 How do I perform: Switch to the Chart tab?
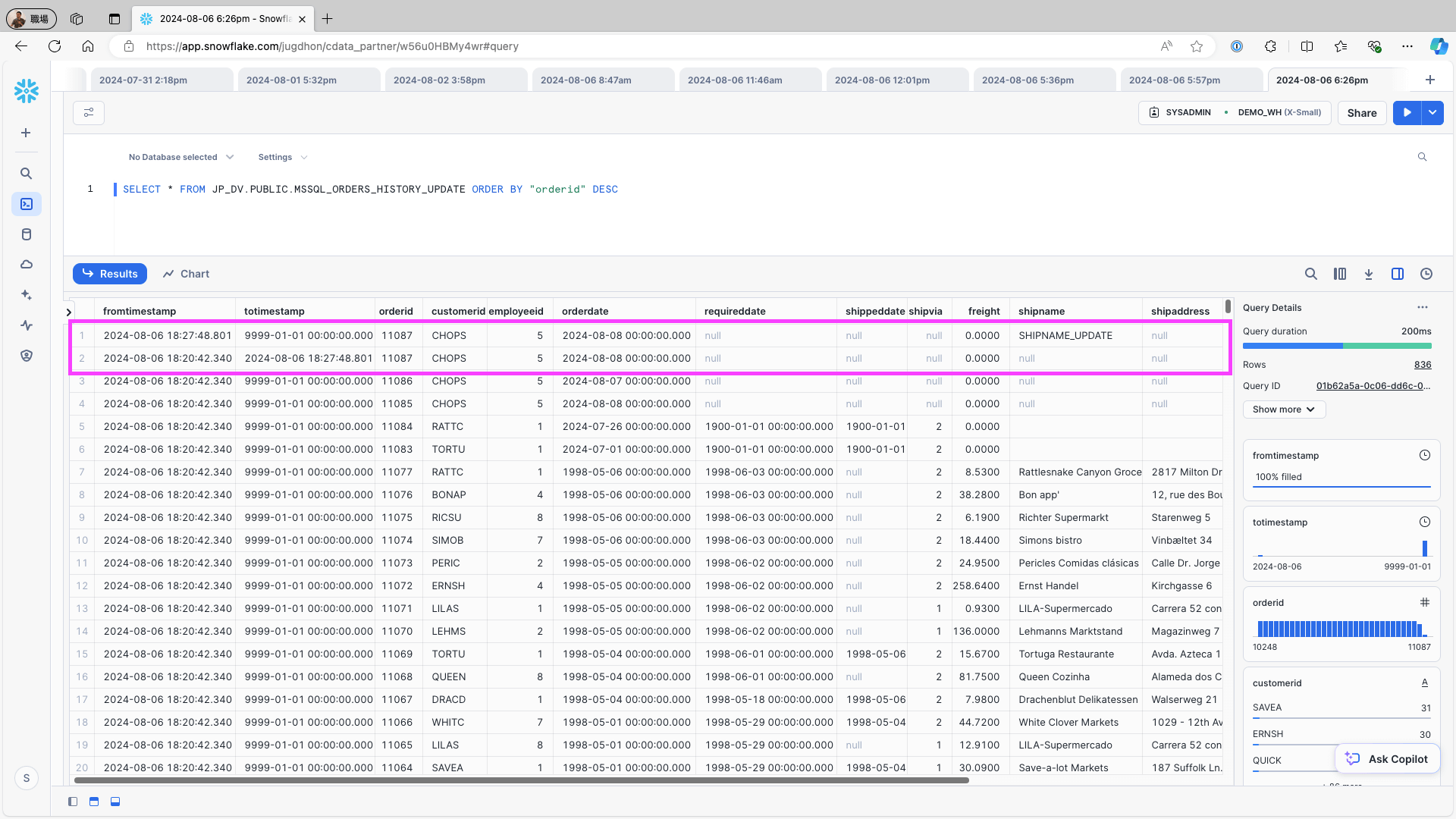pos(187,274)
